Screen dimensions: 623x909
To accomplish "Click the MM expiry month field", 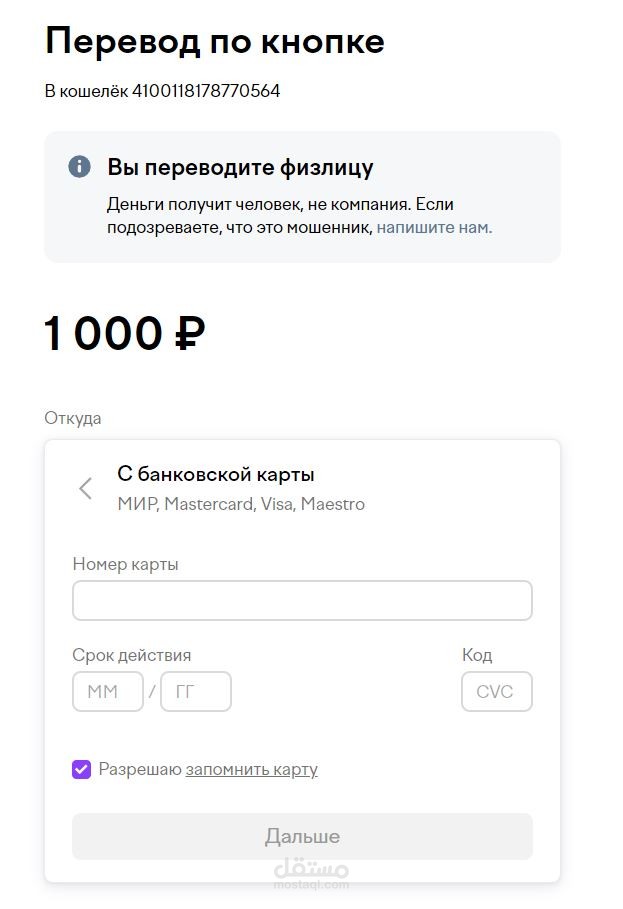I will coord(108,691).
